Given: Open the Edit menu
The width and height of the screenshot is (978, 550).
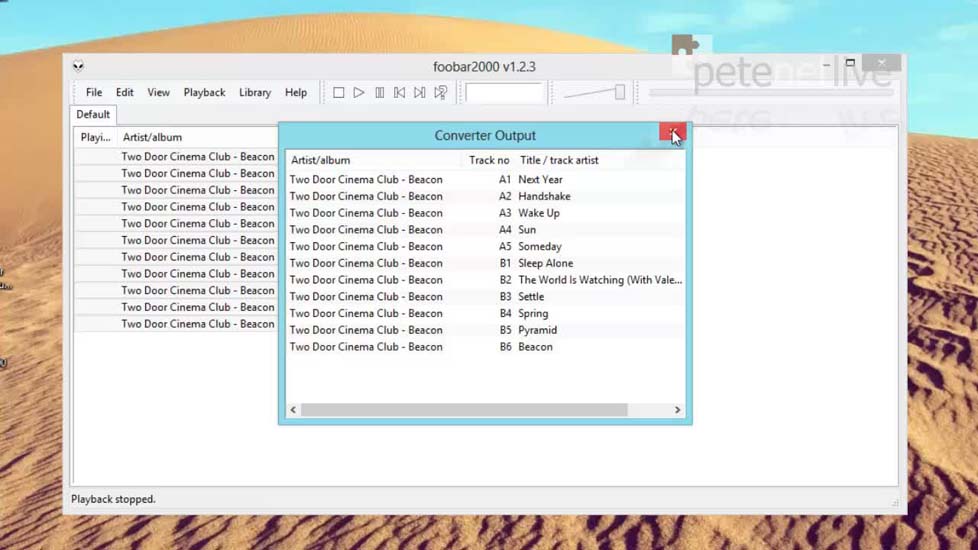Looking at the screenshot, I should point(125,92).
